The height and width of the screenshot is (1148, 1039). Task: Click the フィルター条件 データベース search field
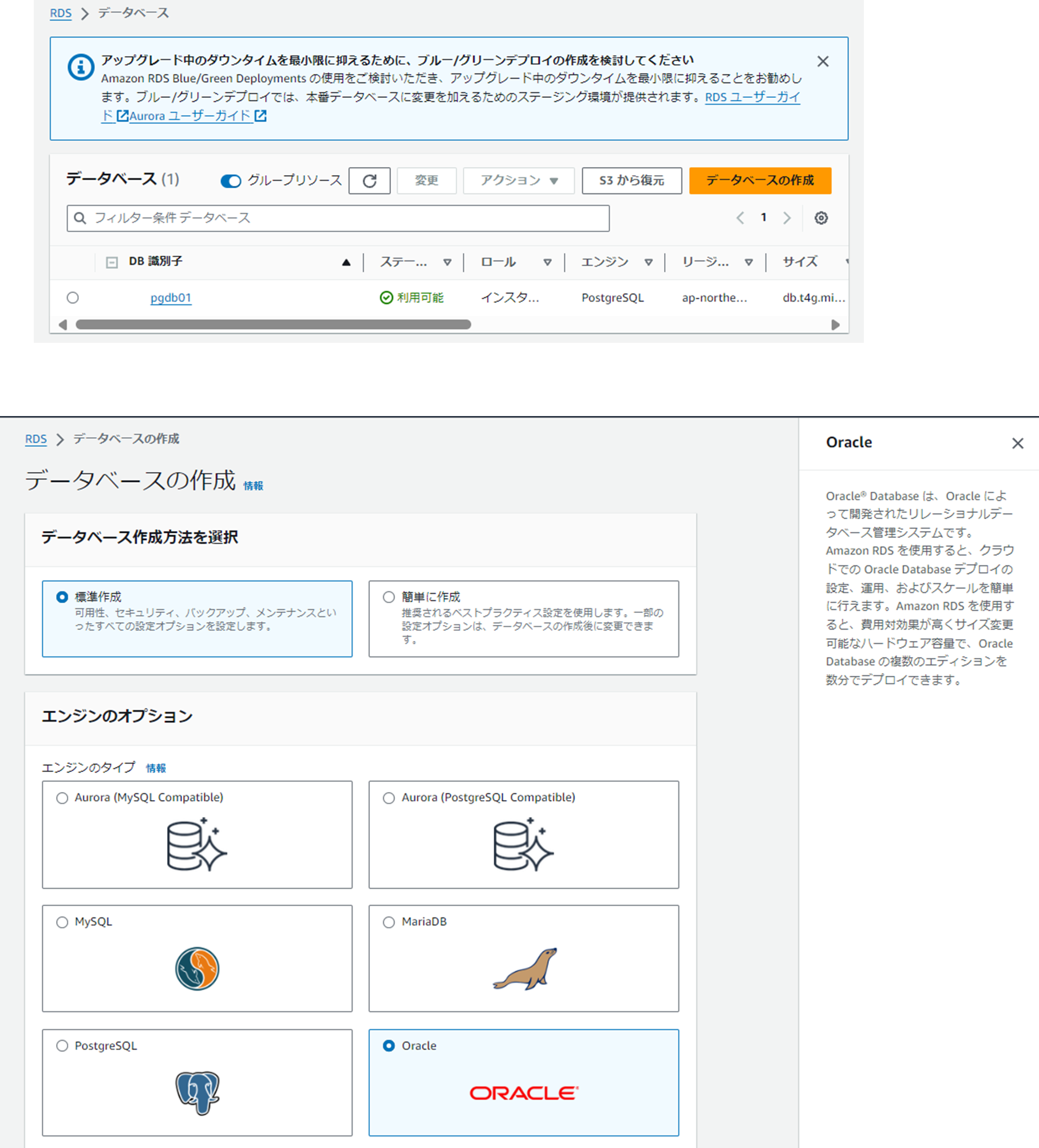pos(338,218)
